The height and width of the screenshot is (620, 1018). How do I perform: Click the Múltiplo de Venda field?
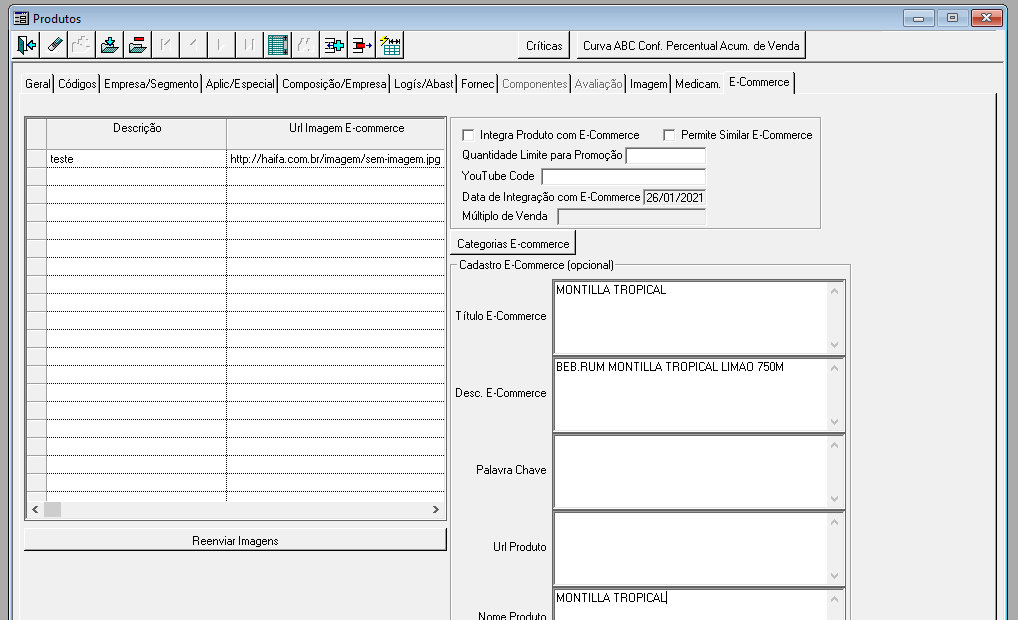[x=632, y=217]
